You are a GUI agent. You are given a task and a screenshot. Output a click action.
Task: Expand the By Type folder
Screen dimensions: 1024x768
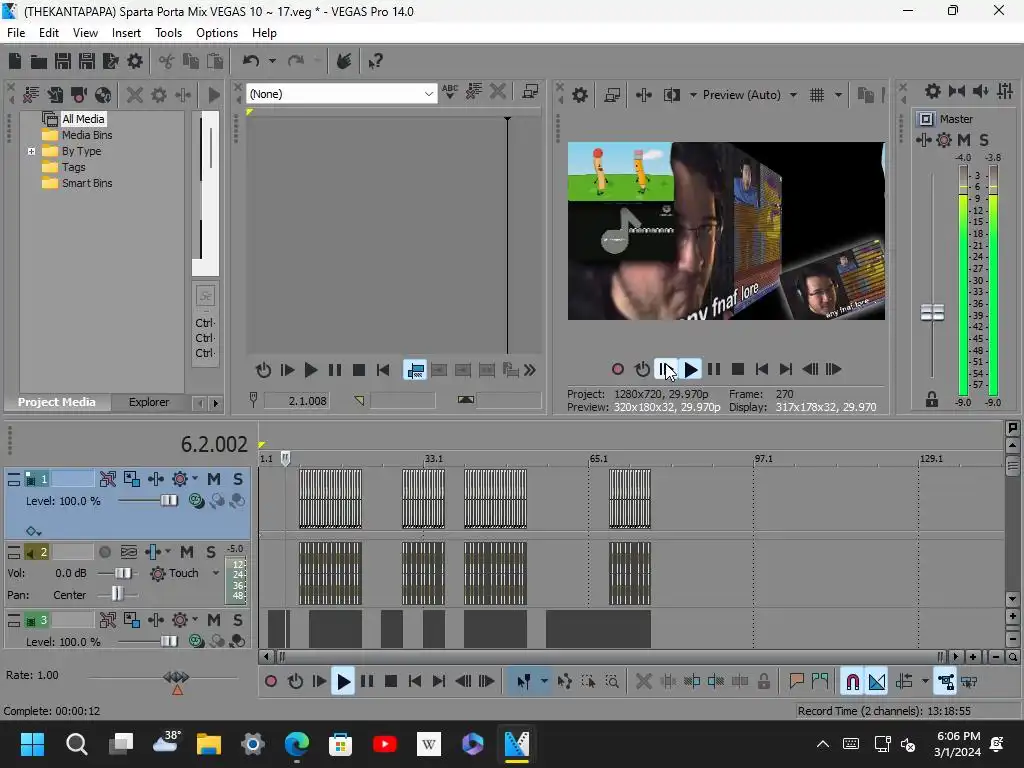pos(31,152)
